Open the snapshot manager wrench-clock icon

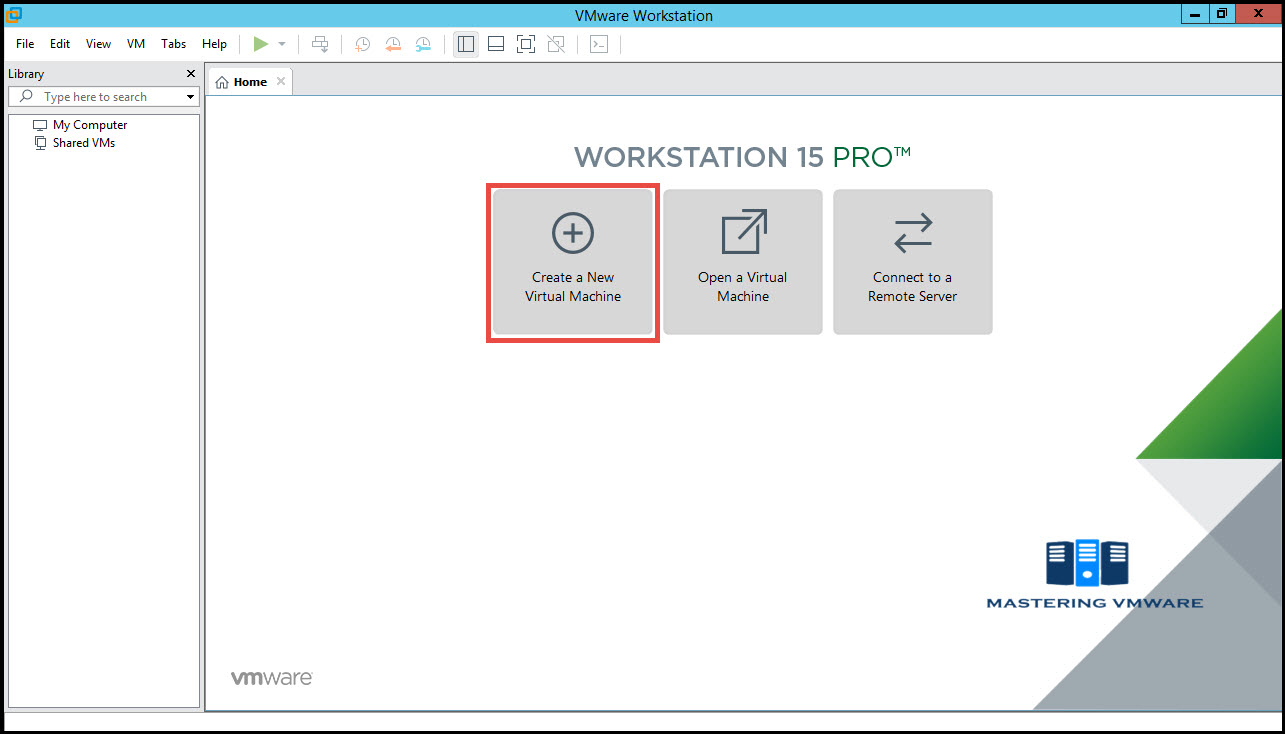click(x=423, y=44)
